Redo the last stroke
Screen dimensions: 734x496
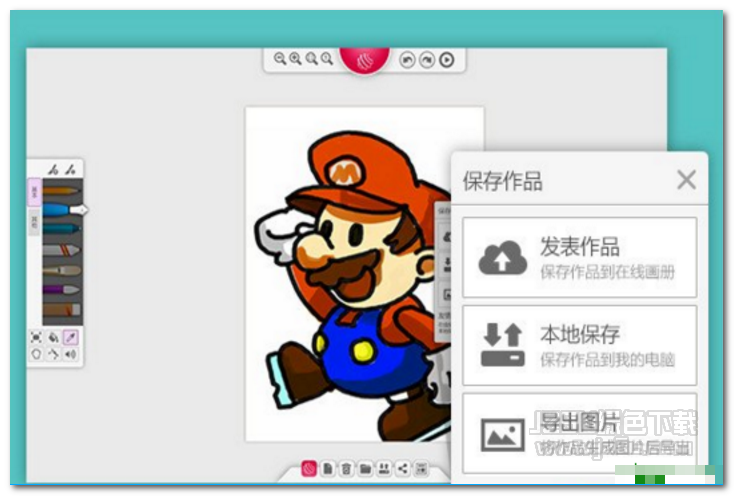[427, 60]
